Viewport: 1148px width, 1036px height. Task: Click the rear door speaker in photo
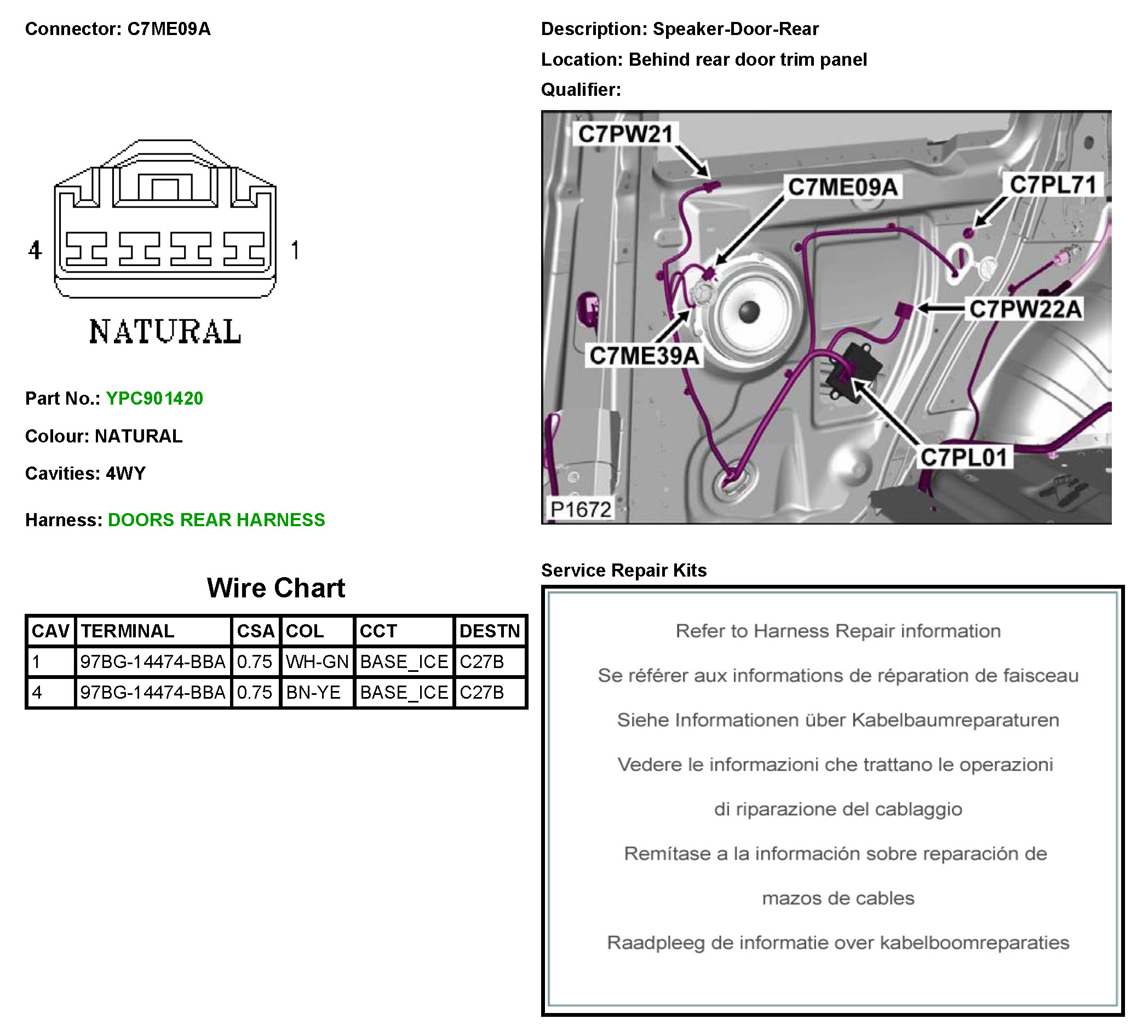coord(748,312)
